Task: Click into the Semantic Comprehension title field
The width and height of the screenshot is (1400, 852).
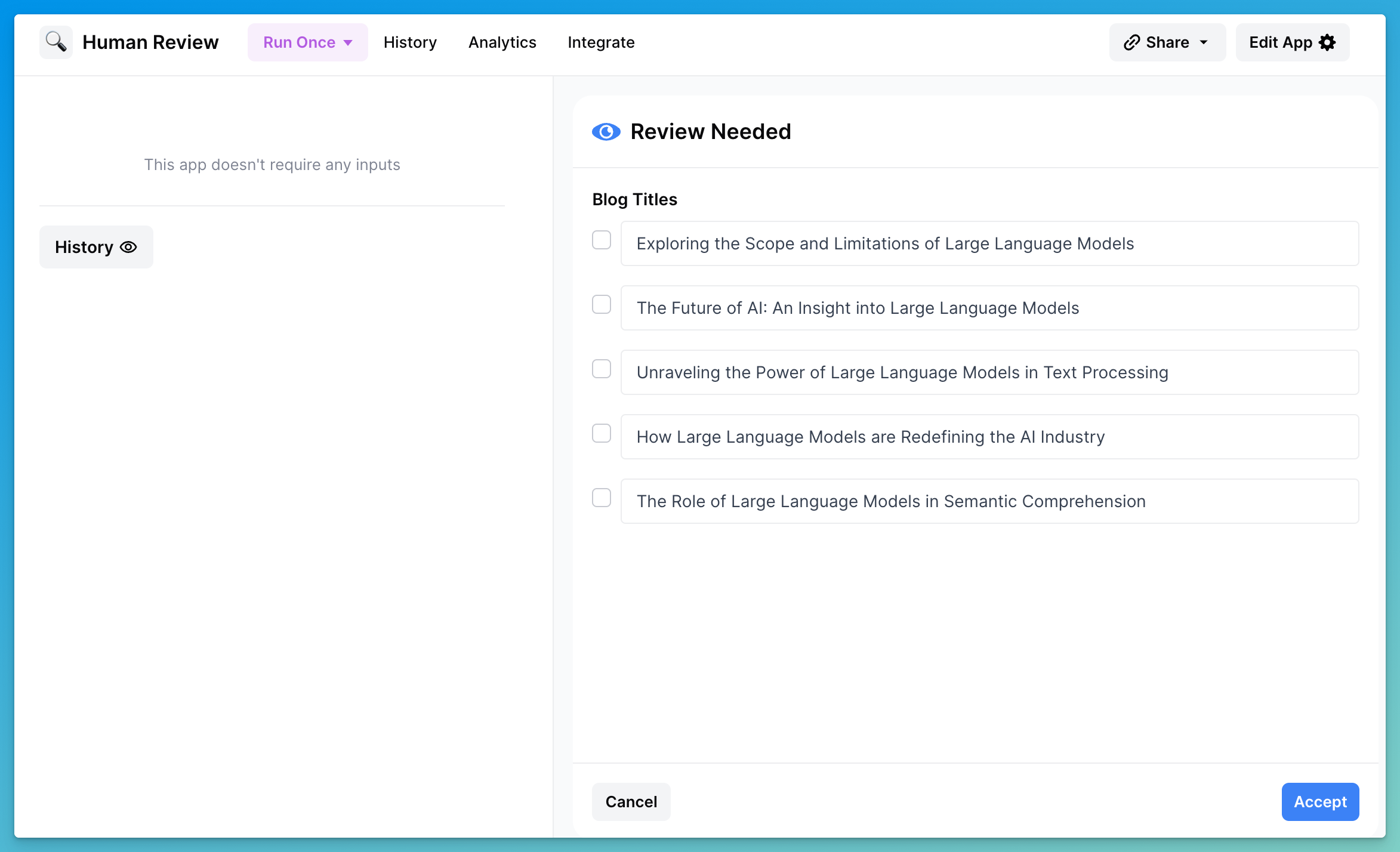Action: pos(989,501)
